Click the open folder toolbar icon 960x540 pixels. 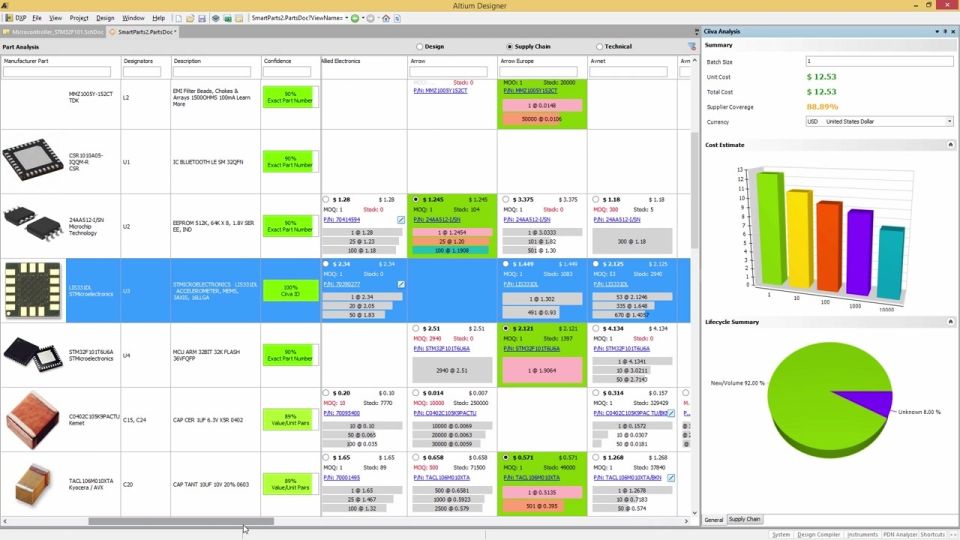[190, 18]
